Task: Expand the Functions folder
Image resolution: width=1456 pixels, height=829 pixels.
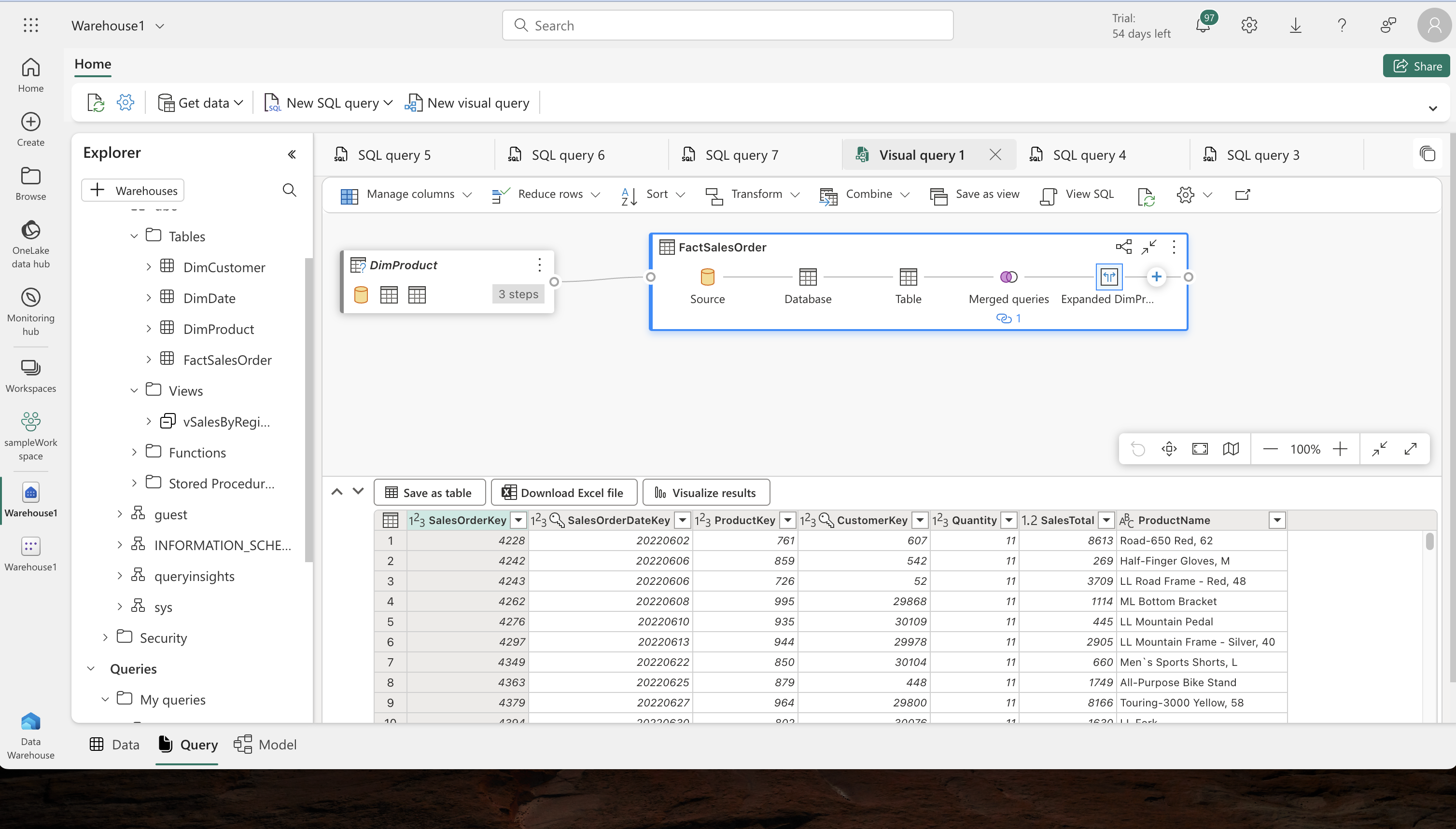Action: [x=134, y=452]
